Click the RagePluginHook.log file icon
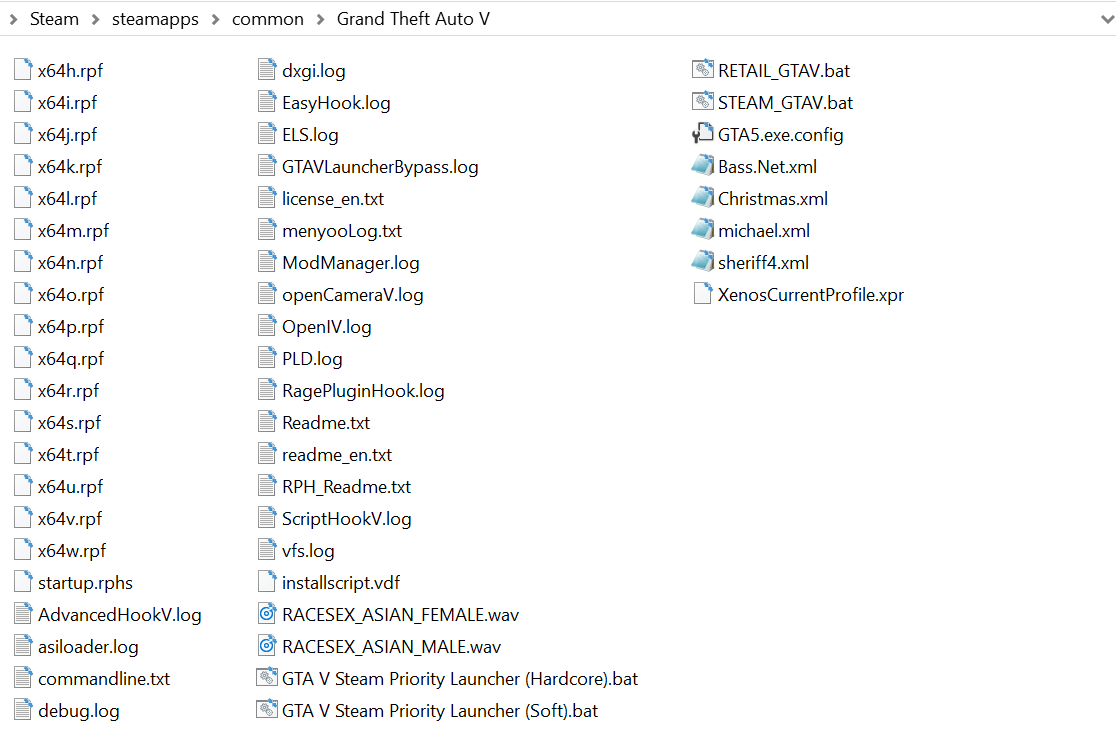The width and height of the screenshot is (1116, 740). tap(267, 390)
